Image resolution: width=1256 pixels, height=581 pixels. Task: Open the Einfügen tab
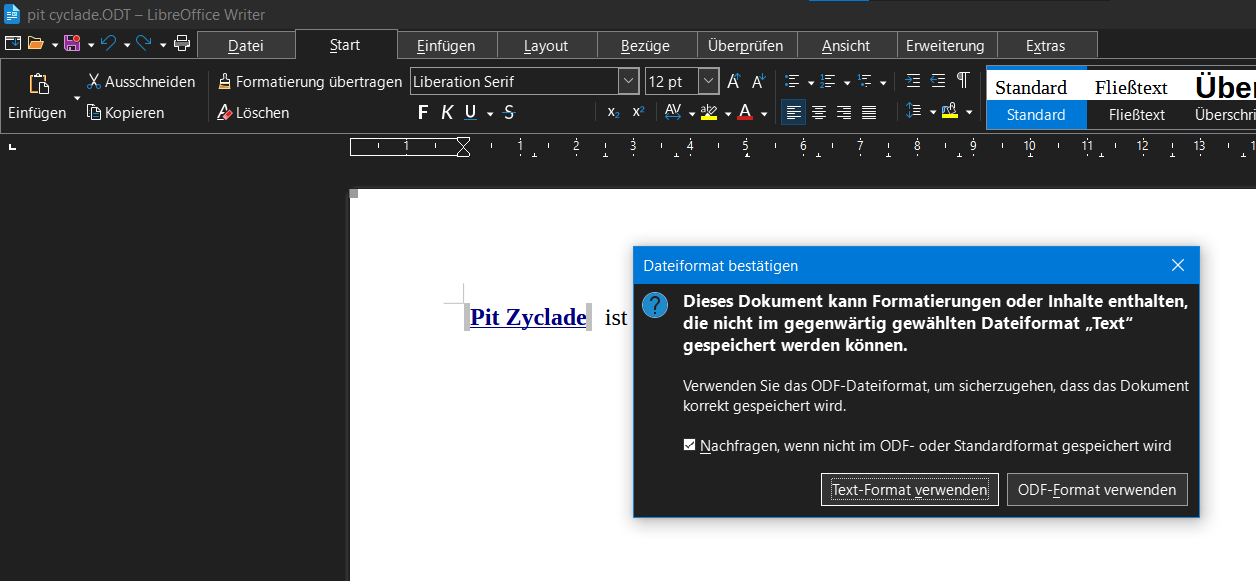coord(446,45)
